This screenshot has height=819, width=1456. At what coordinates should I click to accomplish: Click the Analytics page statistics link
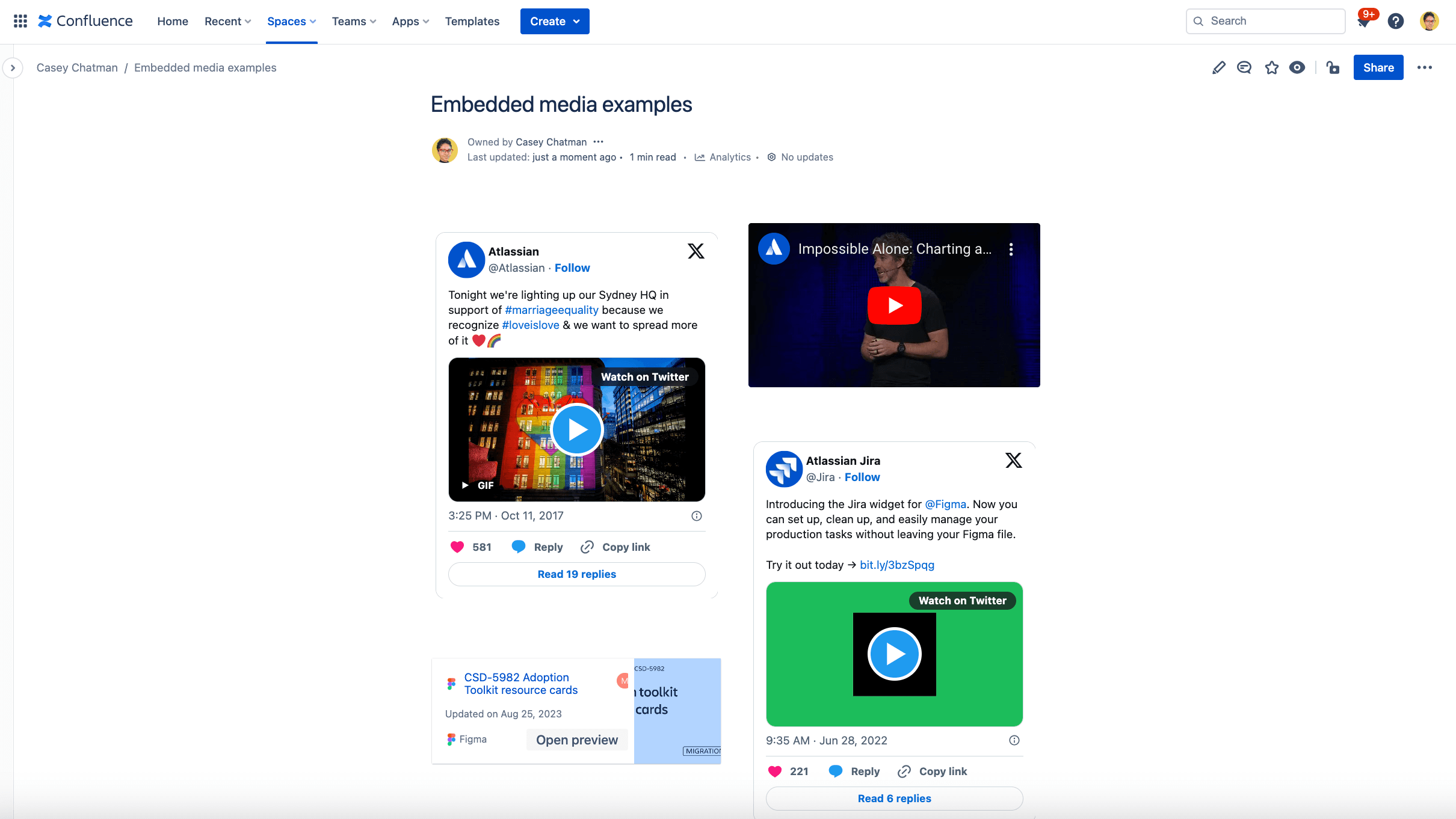(x=723, y=157)
